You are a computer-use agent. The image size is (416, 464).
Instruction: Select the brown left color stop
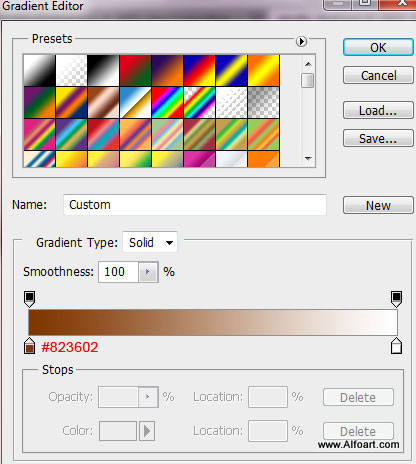[x=30, y=346]
